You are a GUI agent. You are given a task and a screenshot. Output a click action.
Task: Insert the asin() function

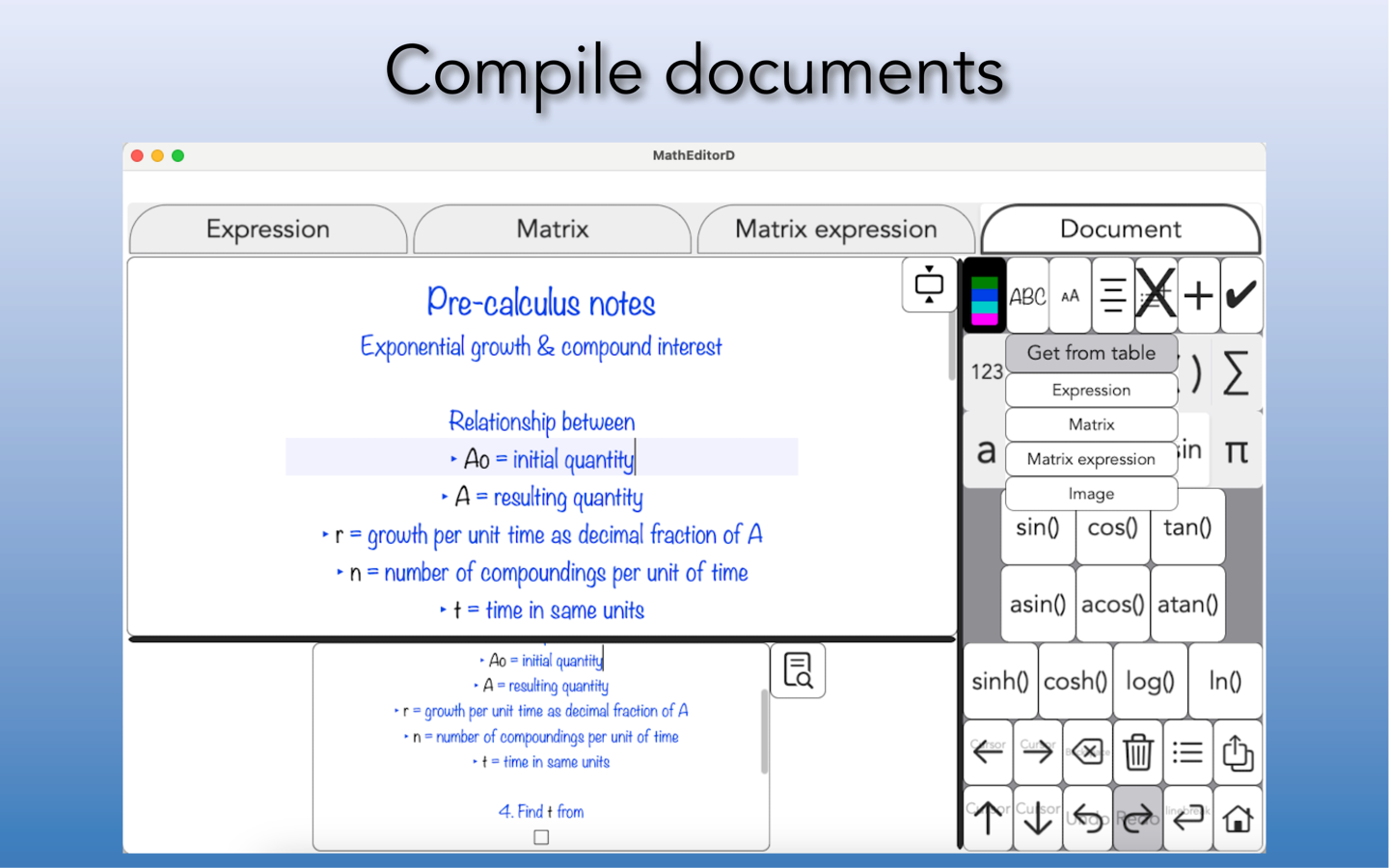[1038, 605]
